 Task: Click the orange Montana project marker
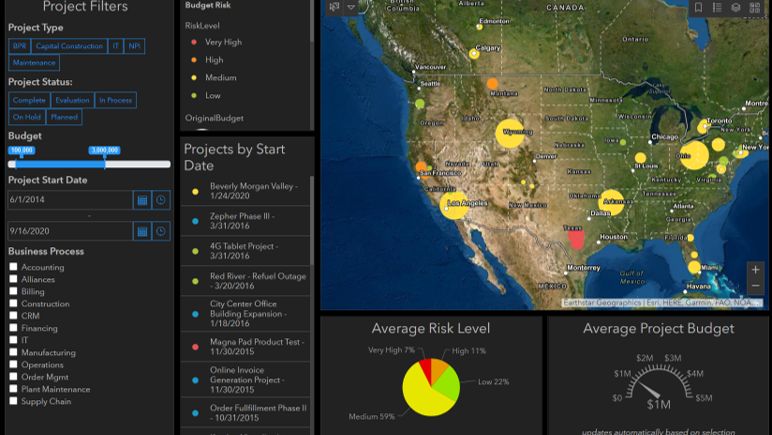(x=492, y=84)
